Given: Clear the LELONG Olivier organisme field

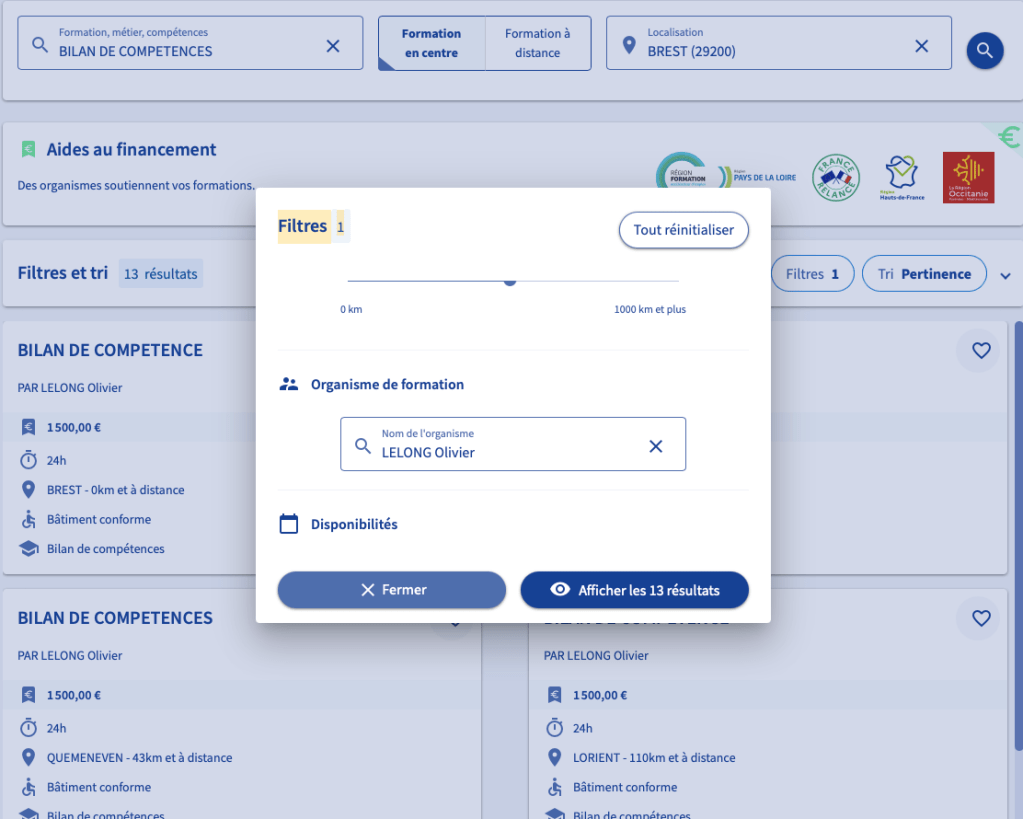Looking at the screenshot, I should coord(656,446).
